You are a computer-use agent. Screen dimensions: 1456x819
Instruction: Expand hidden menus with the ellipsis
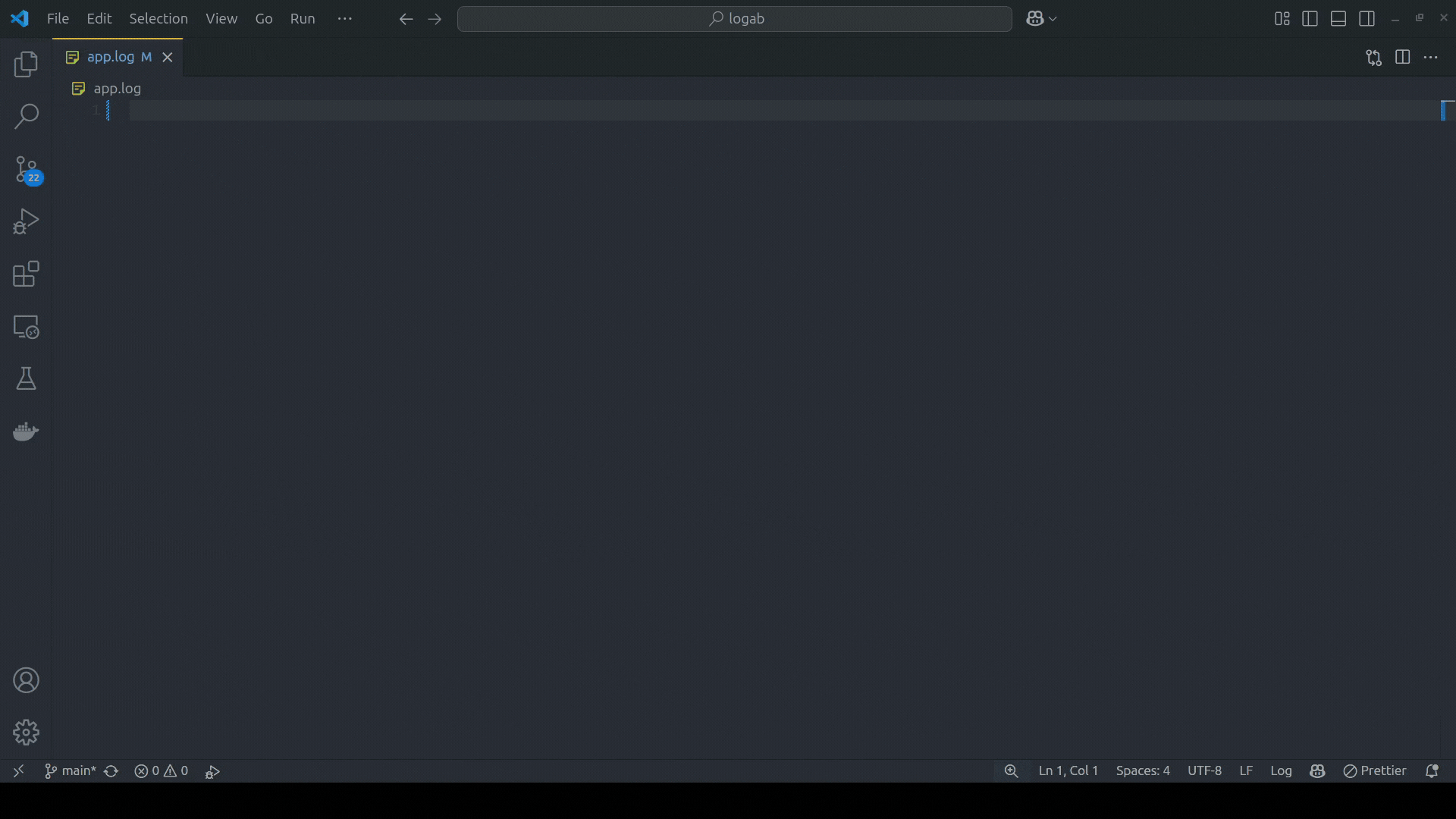click(345, 19)
